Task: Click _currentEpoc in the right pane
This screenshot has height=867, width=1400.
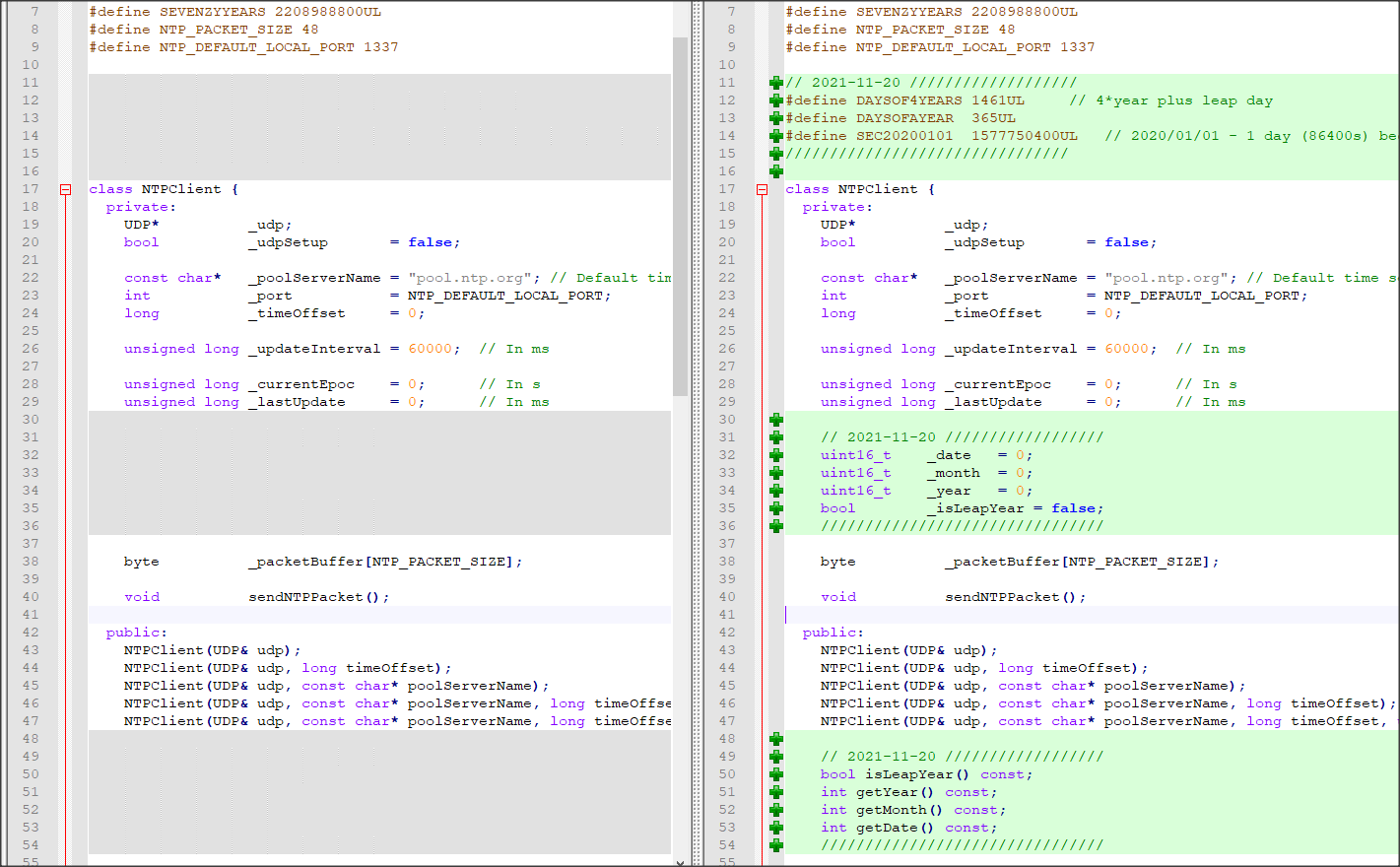Action: [x=998, y=384]
